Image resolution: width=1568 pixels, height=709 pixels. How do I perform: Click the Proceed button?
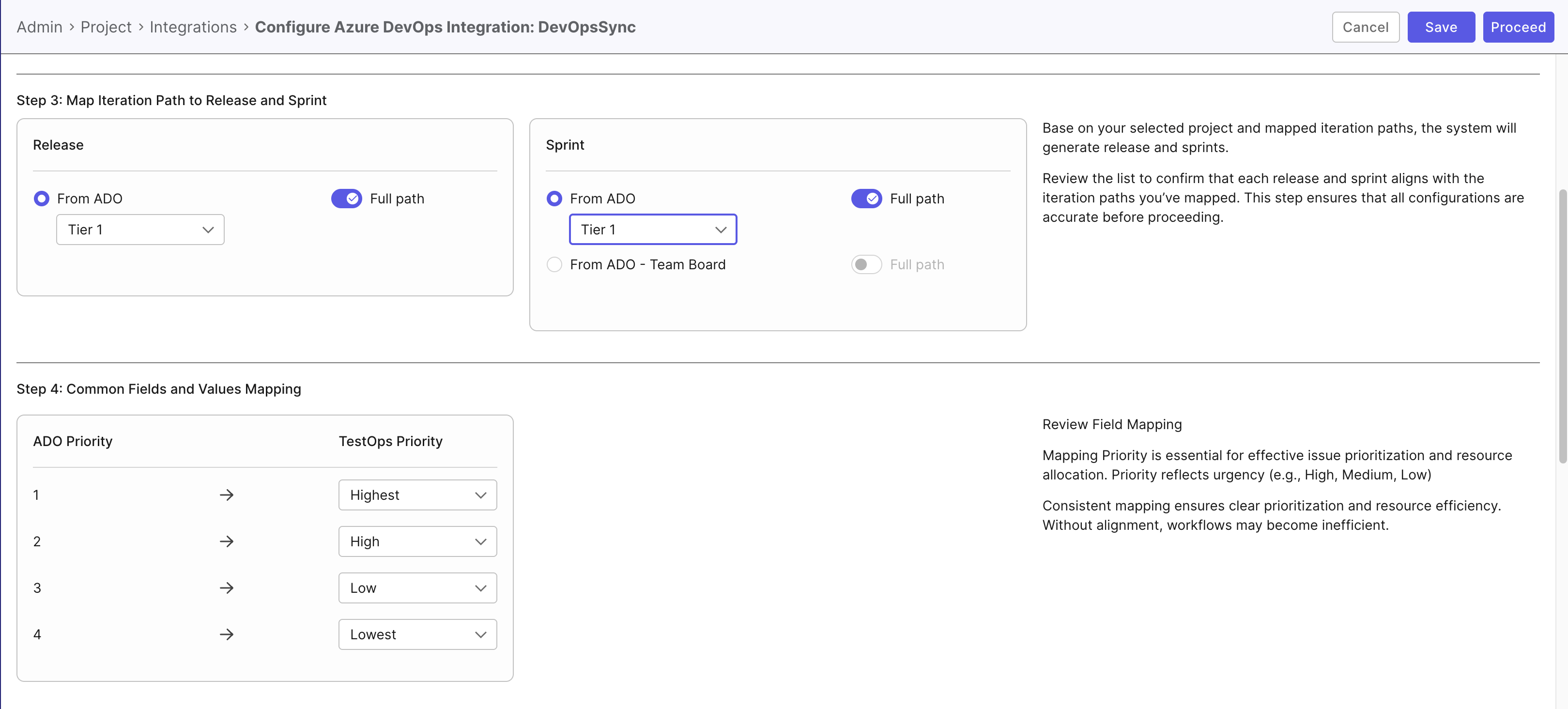(x=1518, y=28)
